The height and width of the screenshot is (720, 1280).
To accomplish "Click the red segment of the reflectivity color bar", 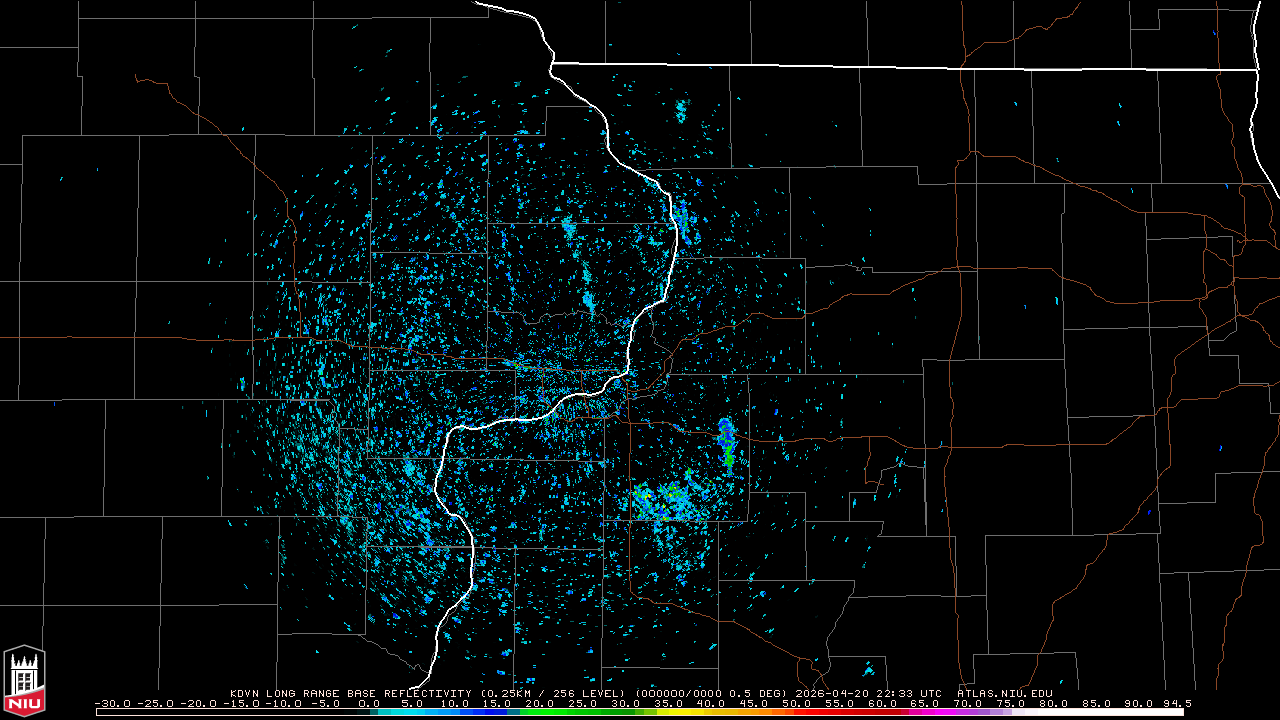I will (x=850, y=712).
